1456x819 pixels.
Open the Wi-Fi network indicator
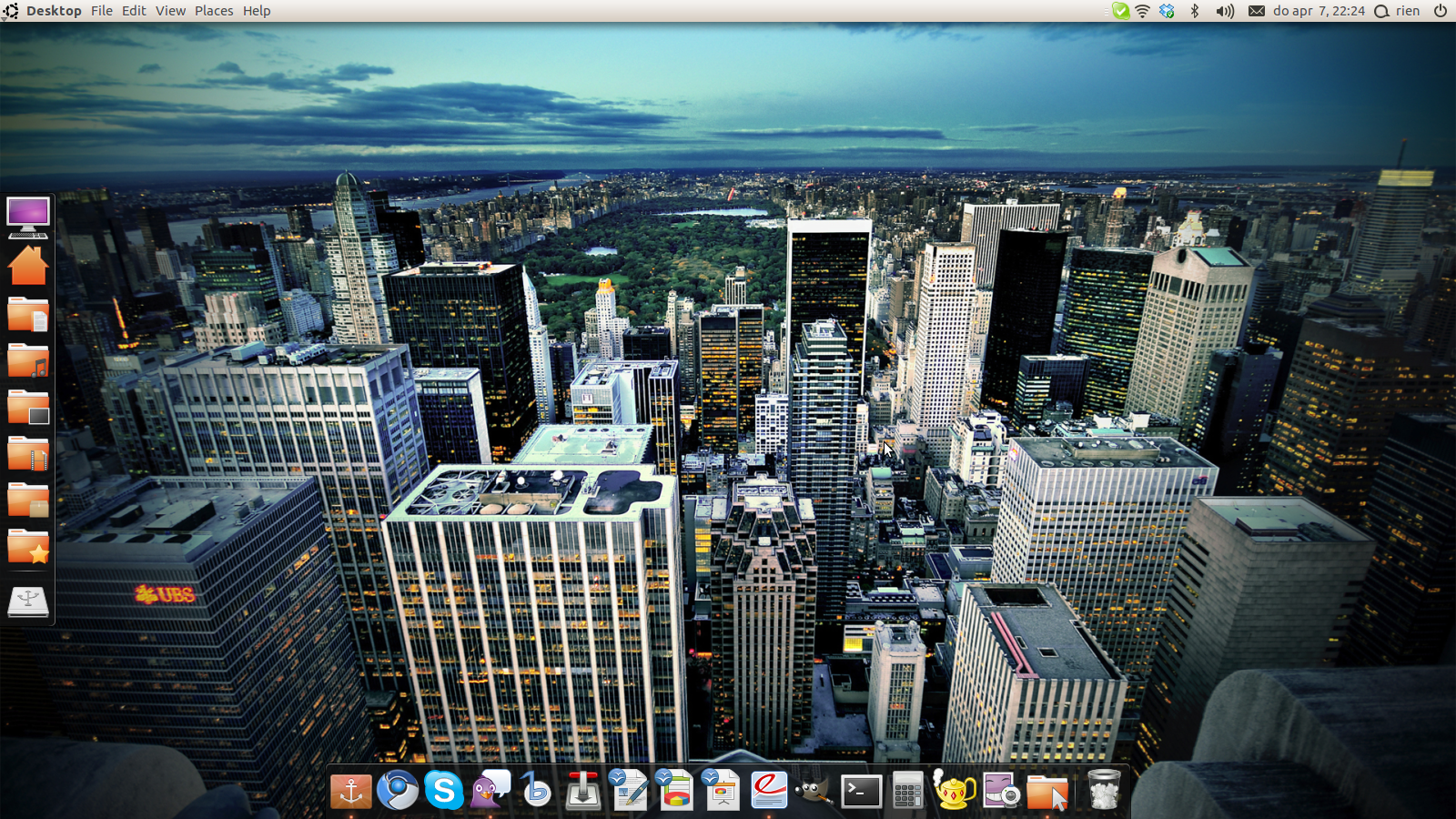[1143, 11]
